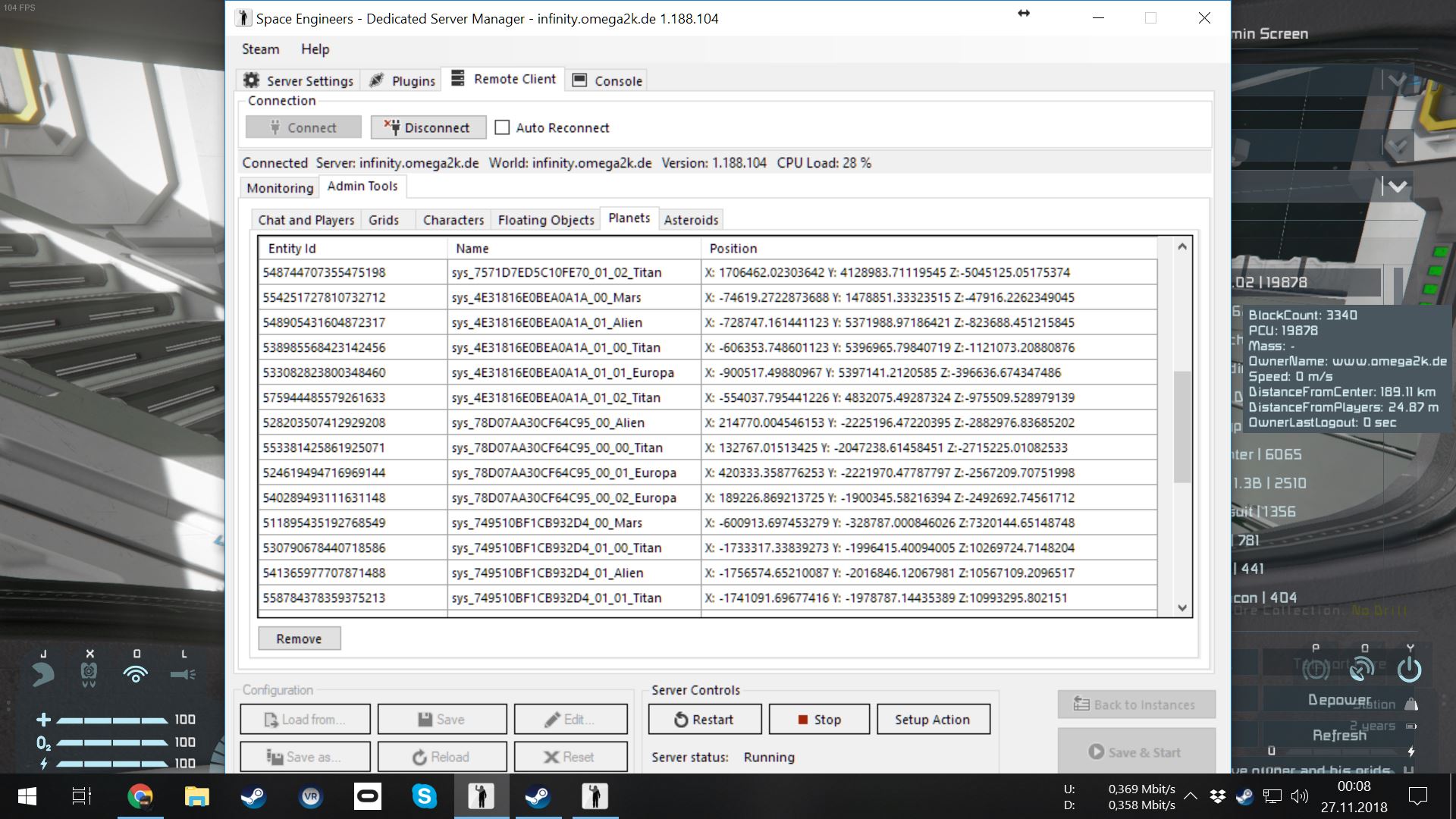Open Google Chrome from the taskbar
Viewport: 1456px width, 819px height.
click(140, 796)
